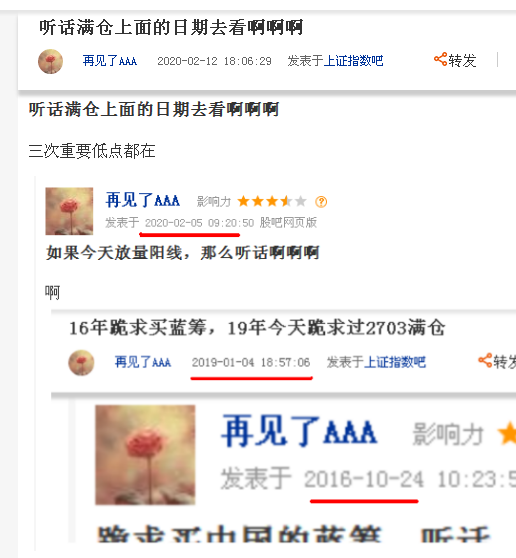The height and width of the screenshot is (558, 516).
Task: Open 上证指数吧 link in top post header
Action: point(353,61)
